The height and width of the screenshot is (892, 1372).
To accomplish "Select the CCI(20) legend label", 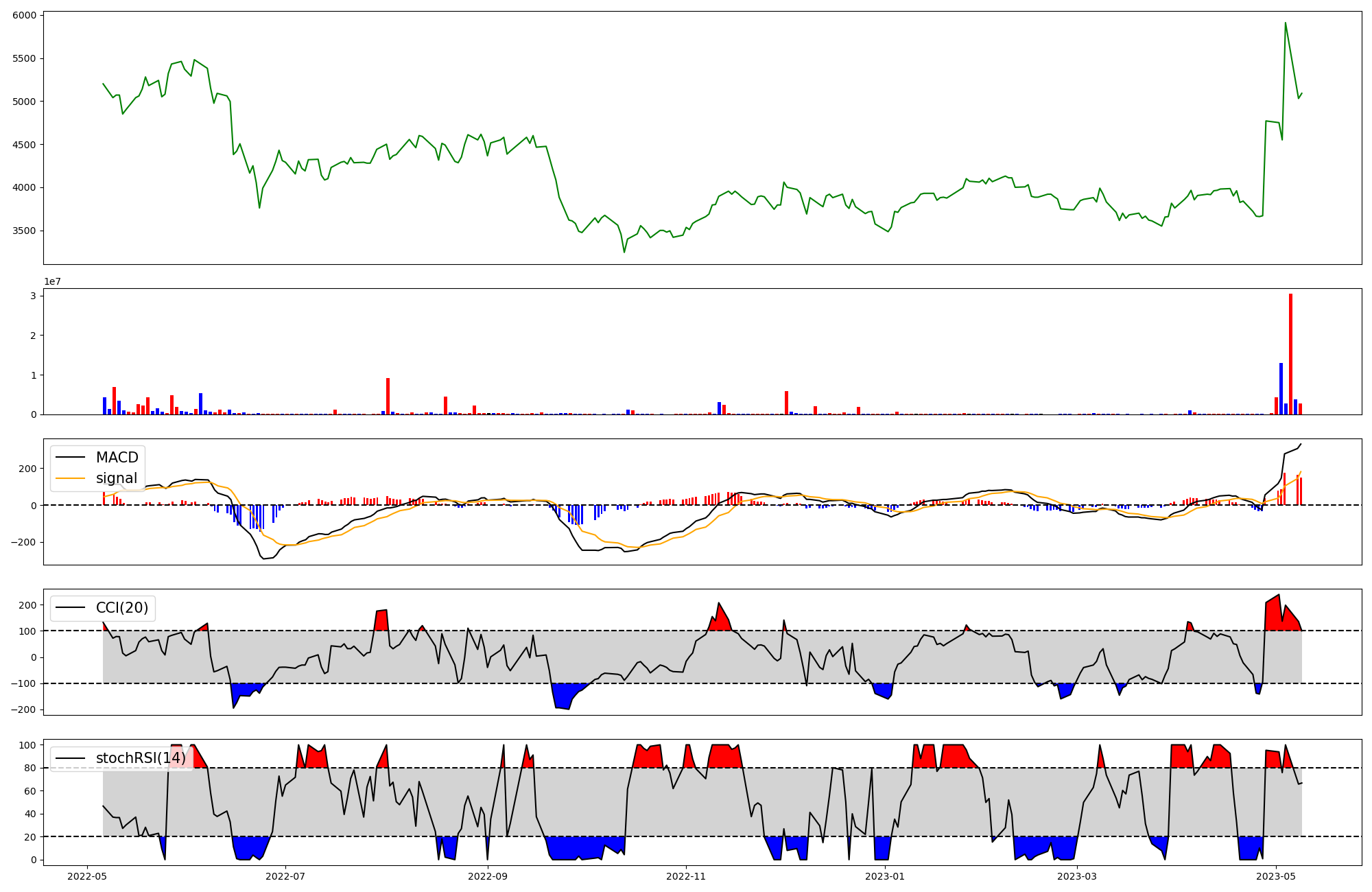I will coord(122,608).
